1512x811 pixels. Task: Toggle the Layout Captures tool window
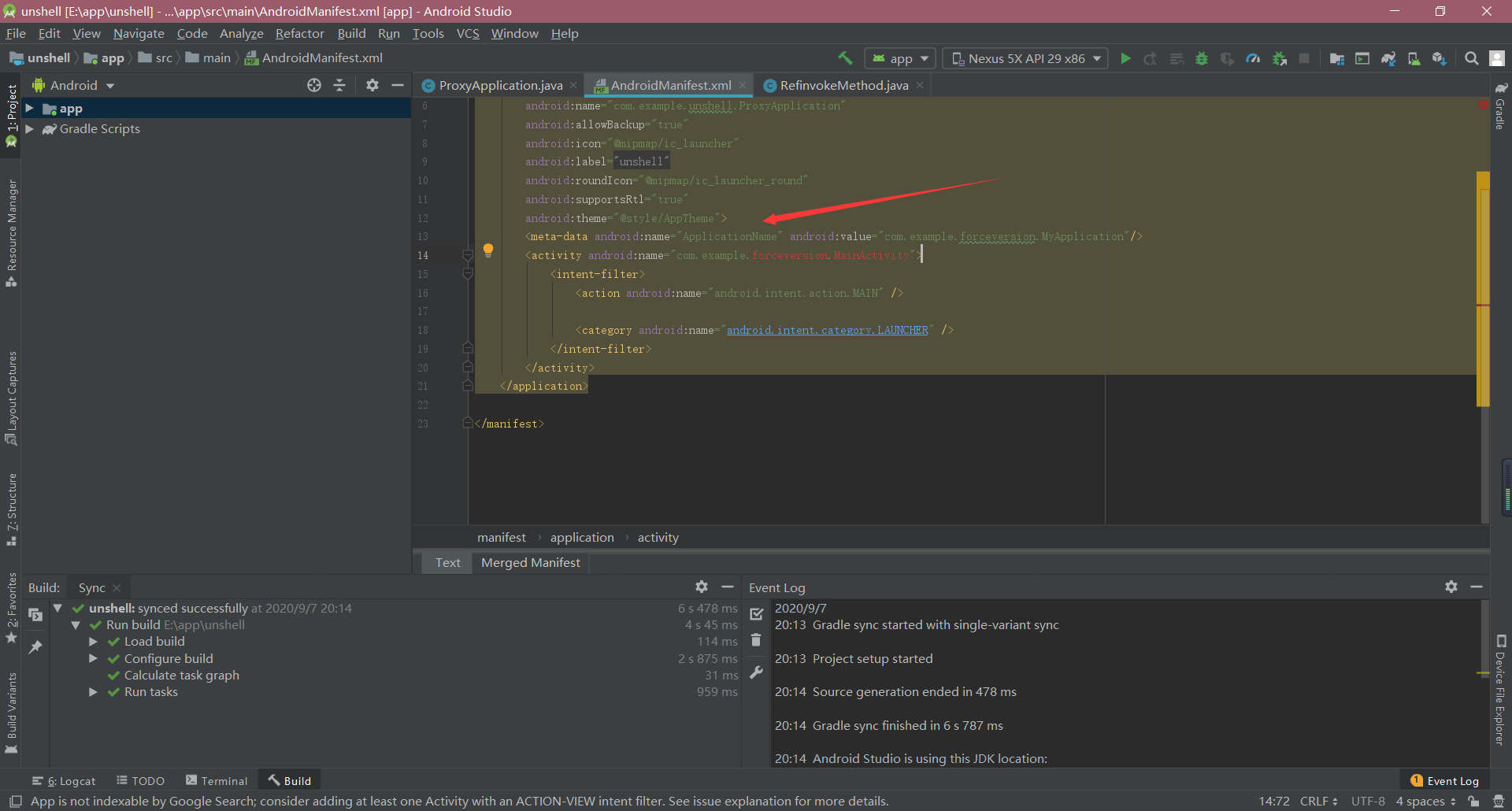pyautogui.click(x=11, y=398)
